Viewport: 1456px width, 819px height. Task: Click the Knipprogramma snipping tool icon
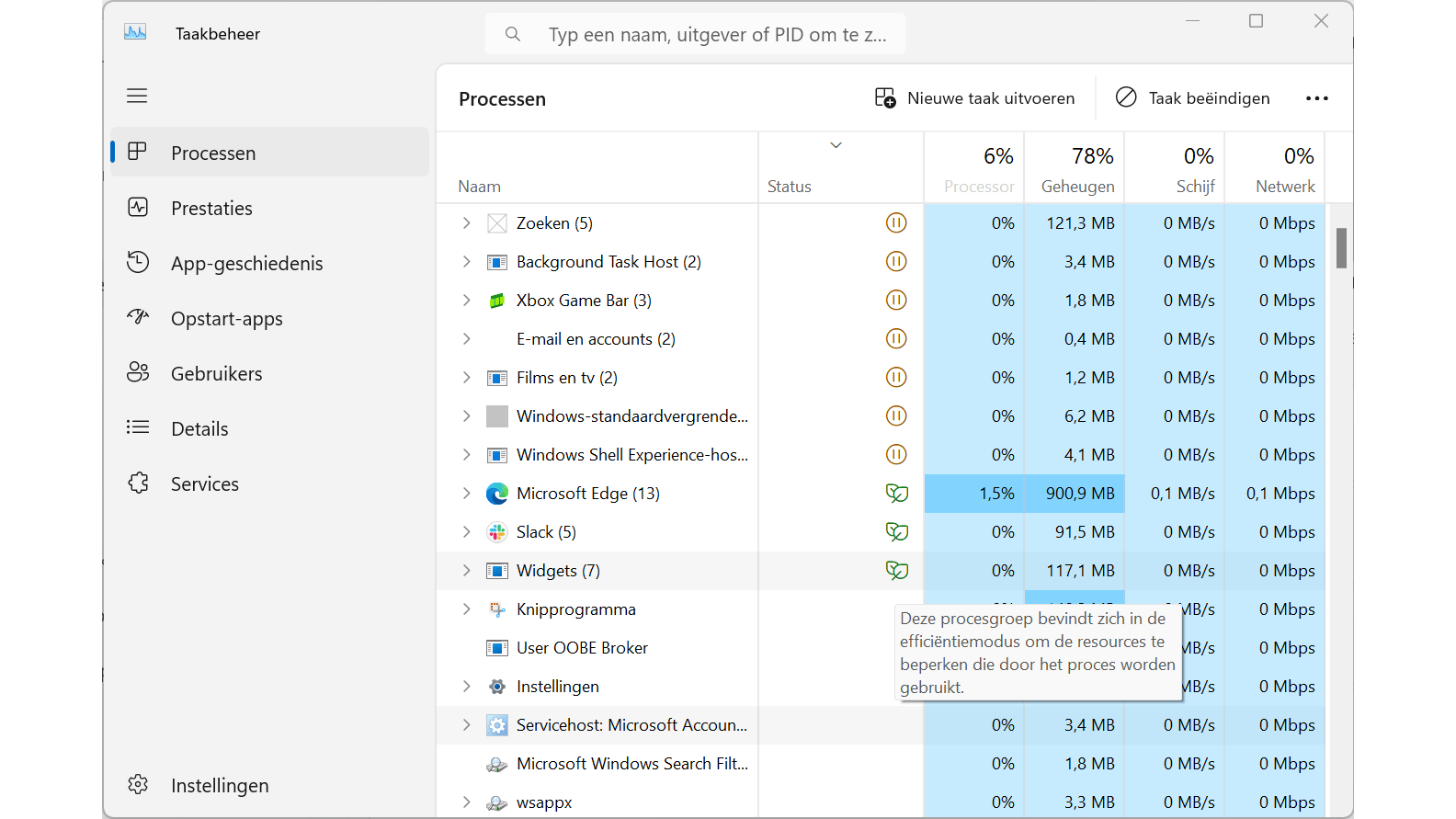[497, 609]
